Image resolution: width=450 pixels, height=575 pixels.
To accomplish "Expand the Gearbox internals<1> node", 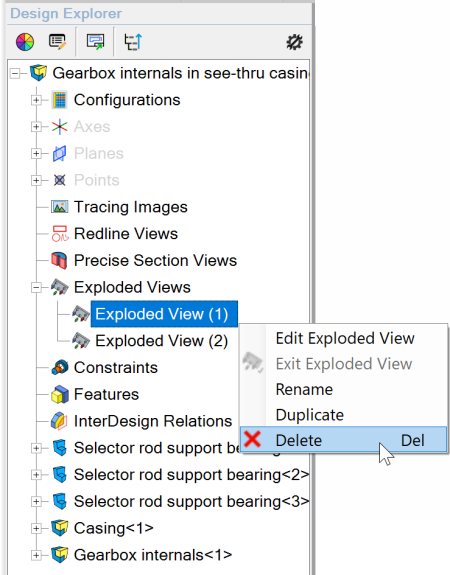I will 36,555.
